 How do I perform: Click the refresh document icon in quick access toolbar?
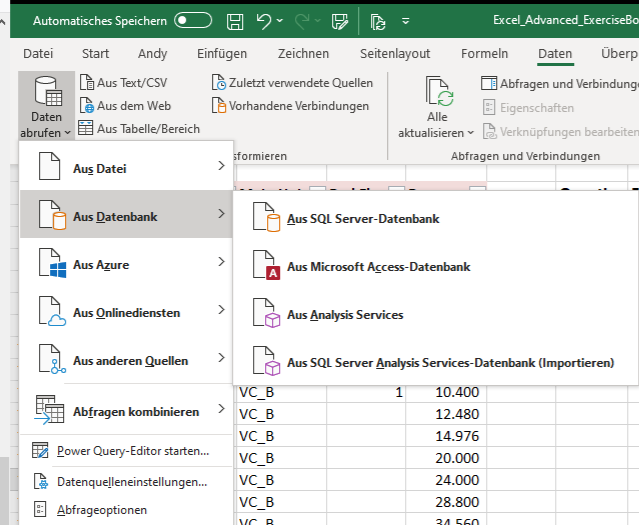point(378,22)
